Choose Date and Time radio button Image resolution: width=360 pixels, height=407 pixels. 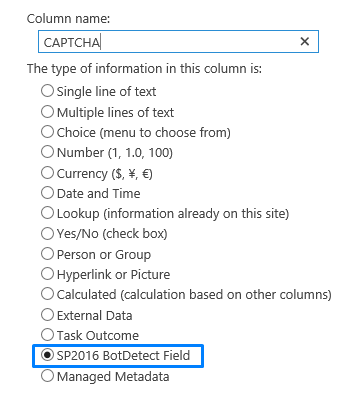[x=47, y=193]
